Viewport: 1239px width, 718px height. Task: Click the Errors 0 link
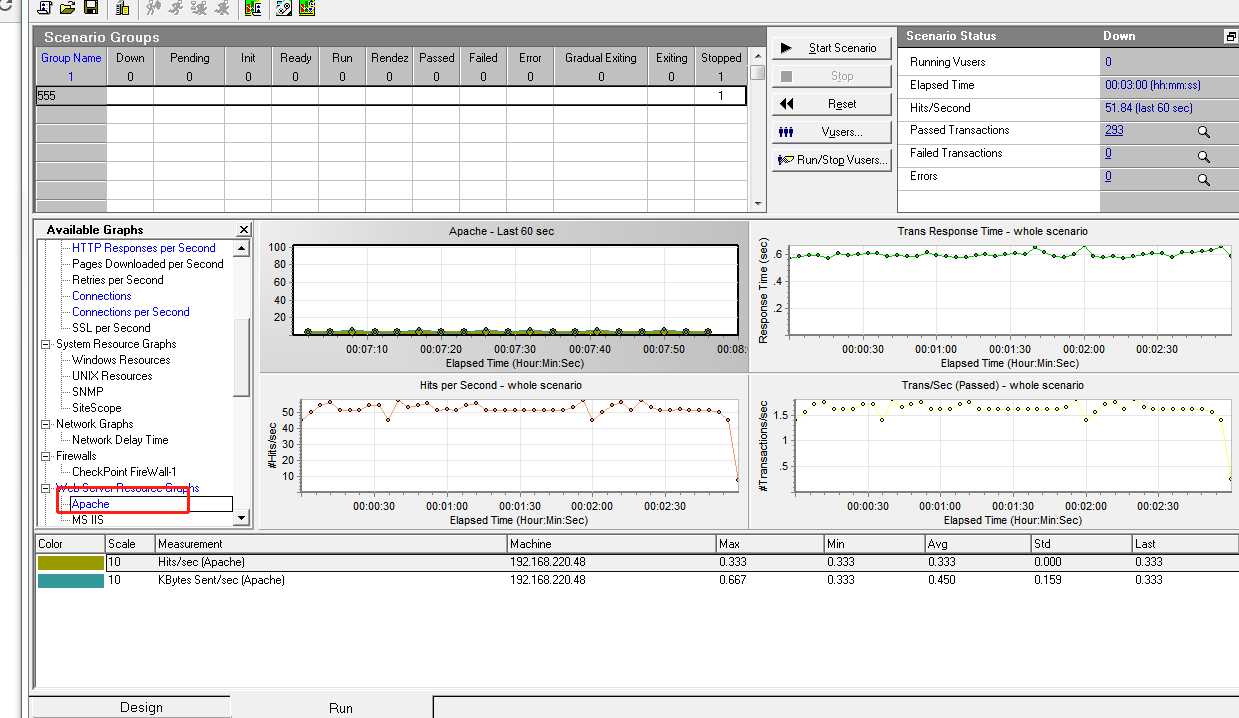point(1108,176)
